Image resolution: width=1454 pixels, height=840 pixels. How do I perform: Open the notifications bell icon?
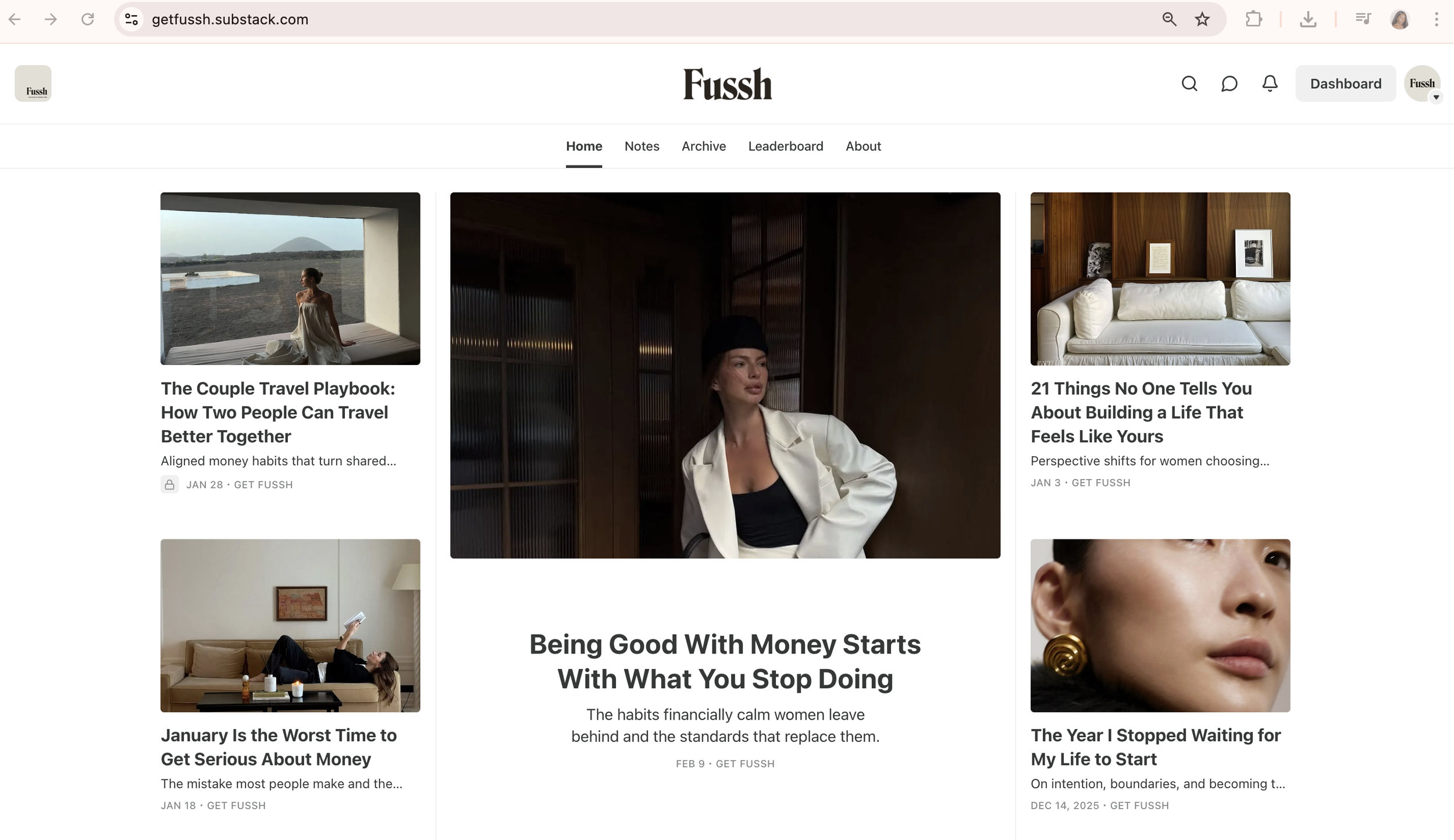coord(1270,84)
